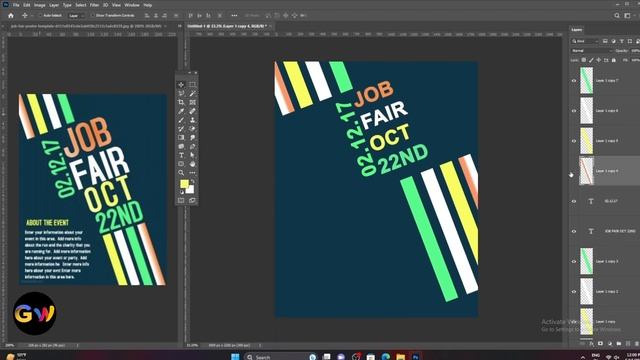Lock all button in Layers panel
The image size is (640, 360).
pyautogui.click(x=613, y=60)
